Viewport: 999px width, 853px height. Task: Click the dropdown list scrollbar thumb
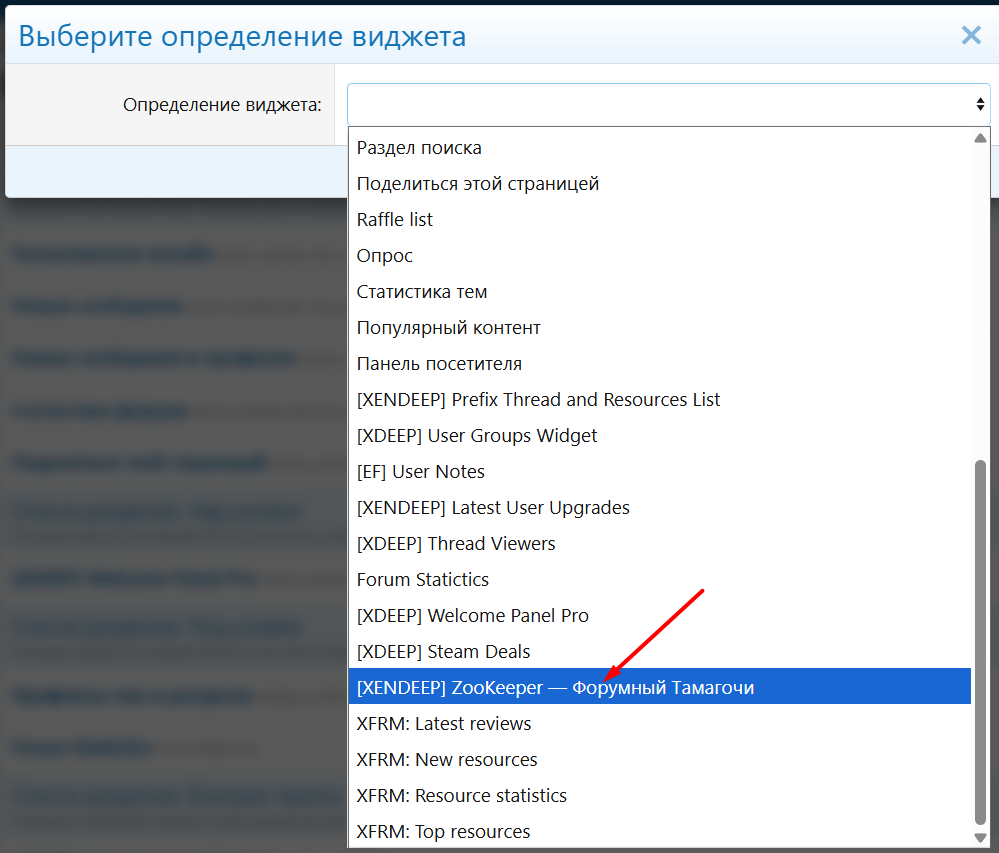pyautogui.click(x=980, y=640)
